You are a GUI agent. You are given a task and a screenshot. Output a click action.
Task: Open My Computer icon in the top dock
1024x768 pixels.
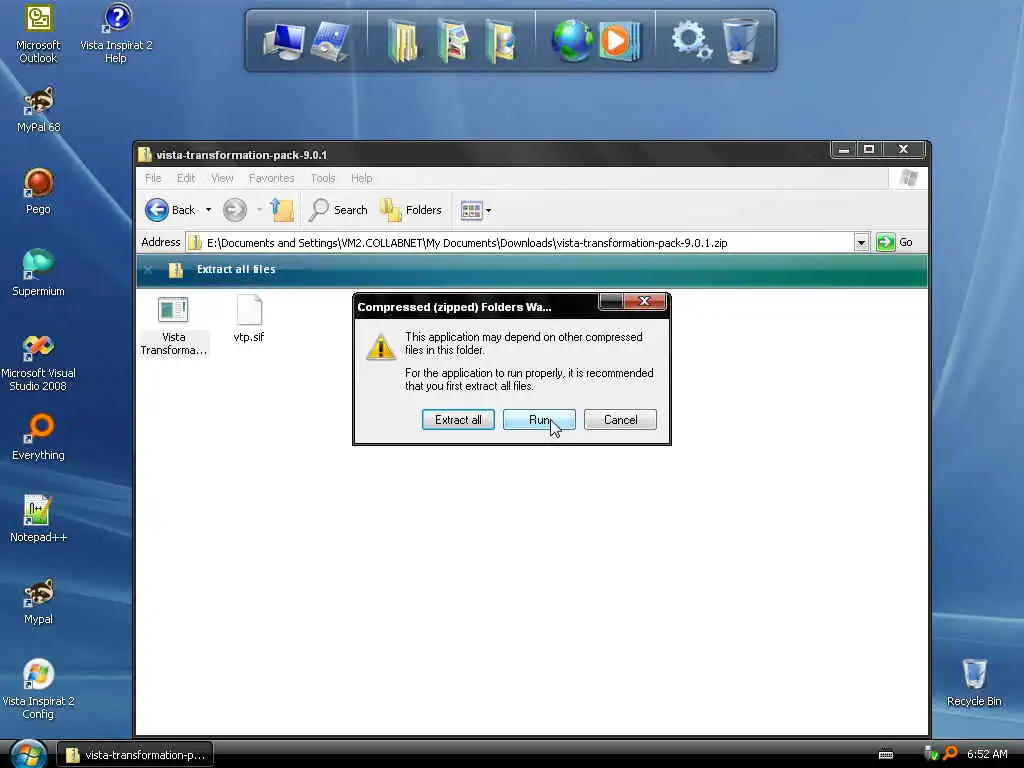coord(284,41)
